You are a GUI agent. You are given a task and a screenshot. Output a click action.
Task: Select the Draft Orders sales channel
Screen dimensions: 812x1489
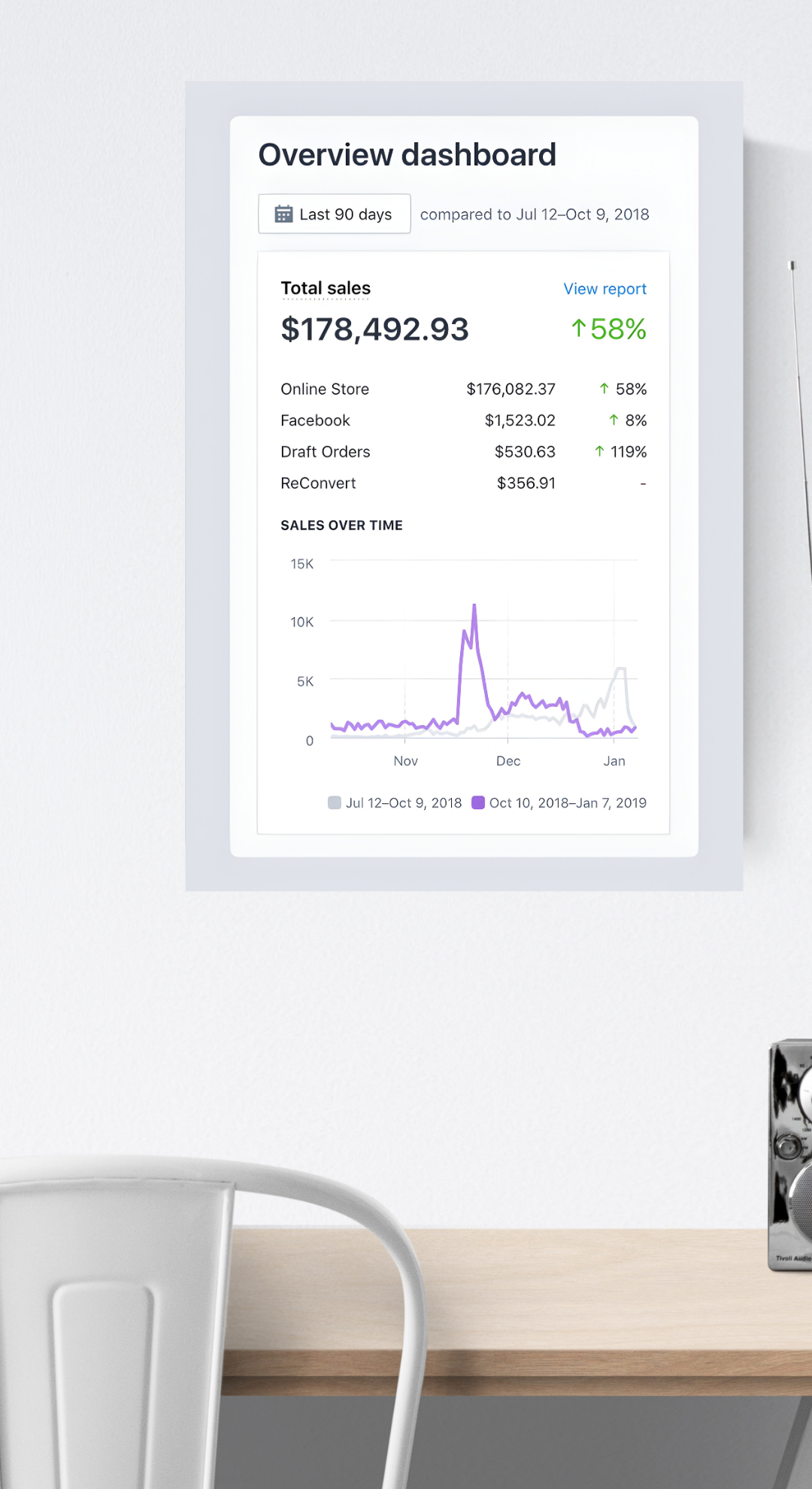[326, 452]
